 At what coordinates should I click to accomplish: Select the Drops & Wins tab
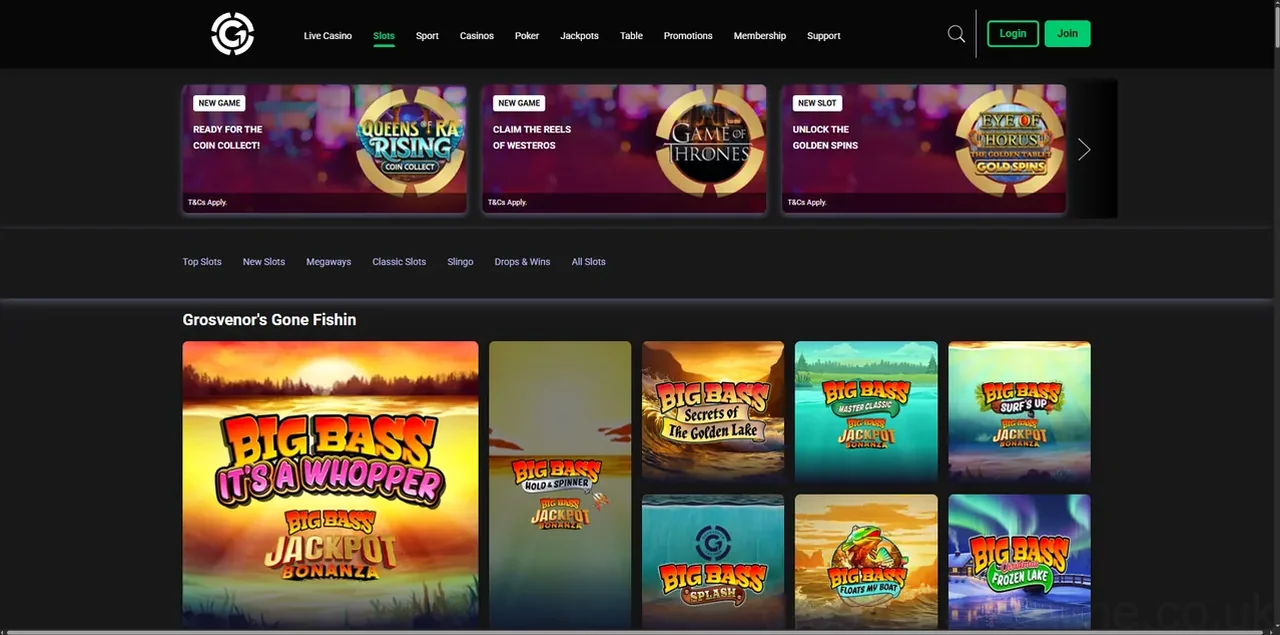coord(522,262)
